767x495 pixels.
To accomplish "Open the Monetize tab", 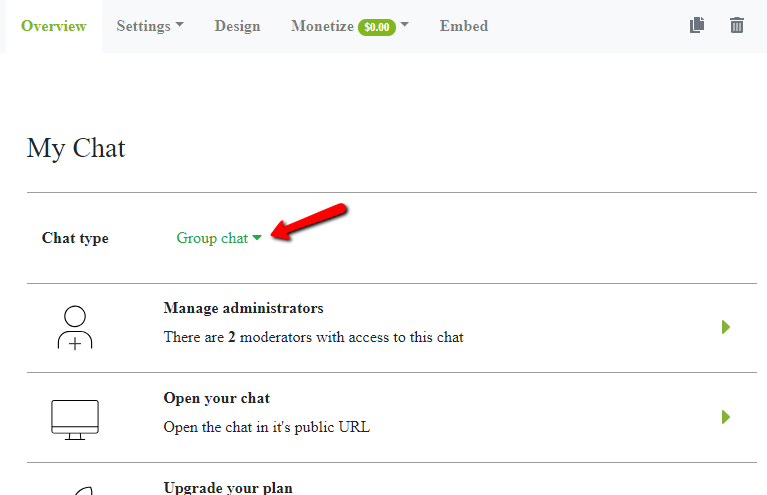I will pyautogui.click(x=322, y=26).
